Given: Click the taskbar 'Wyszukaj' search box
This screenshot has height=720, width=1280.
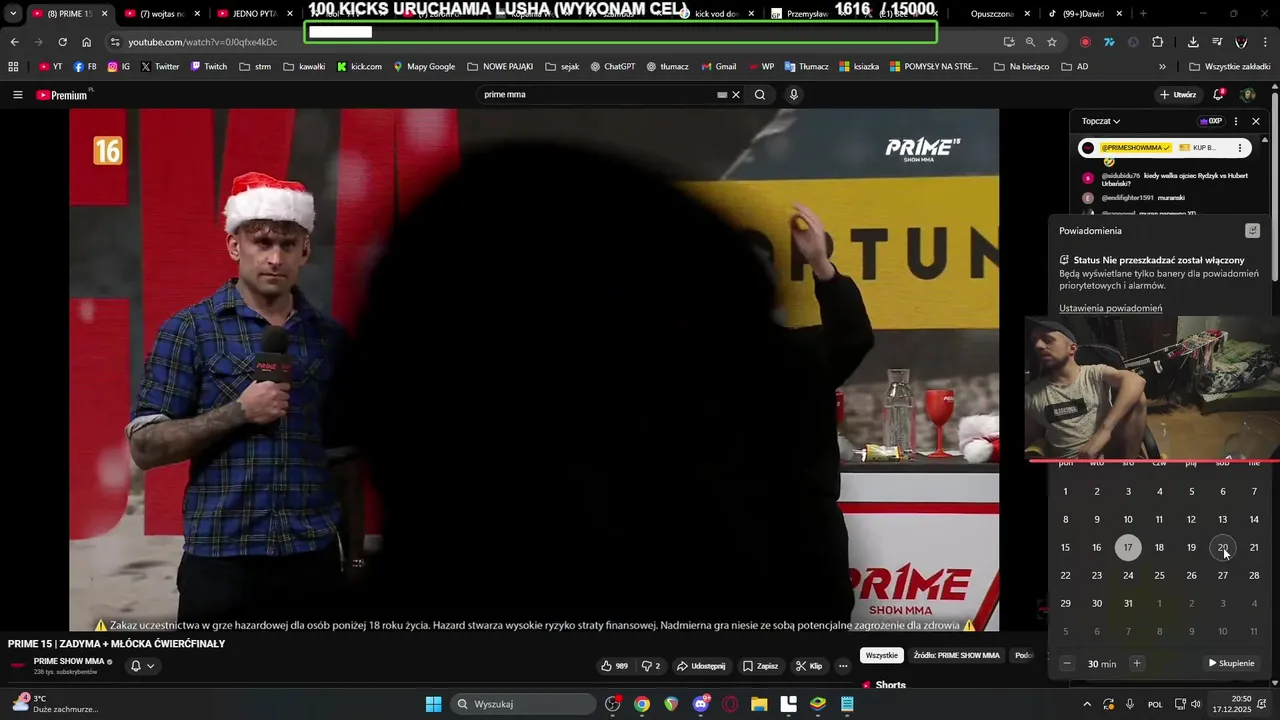Looking at the screenshot, I should click(523, 704).
